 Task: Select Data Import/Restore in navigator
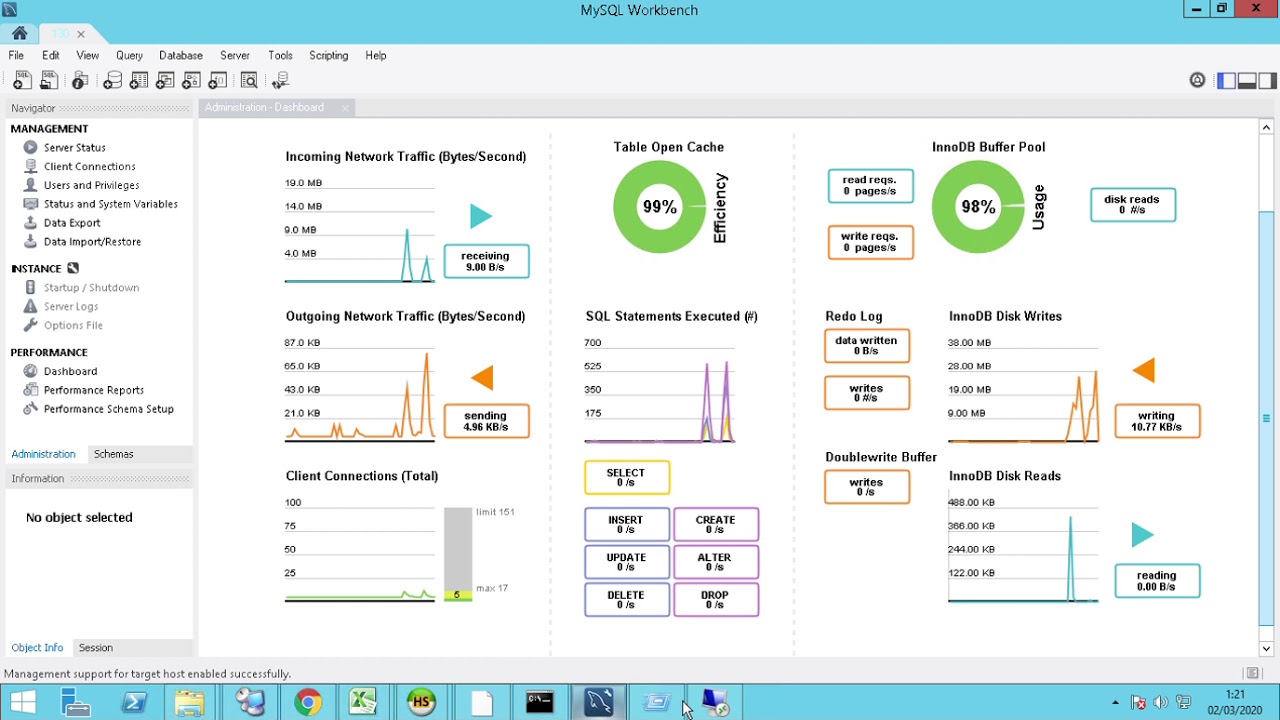tap(92, 242)
